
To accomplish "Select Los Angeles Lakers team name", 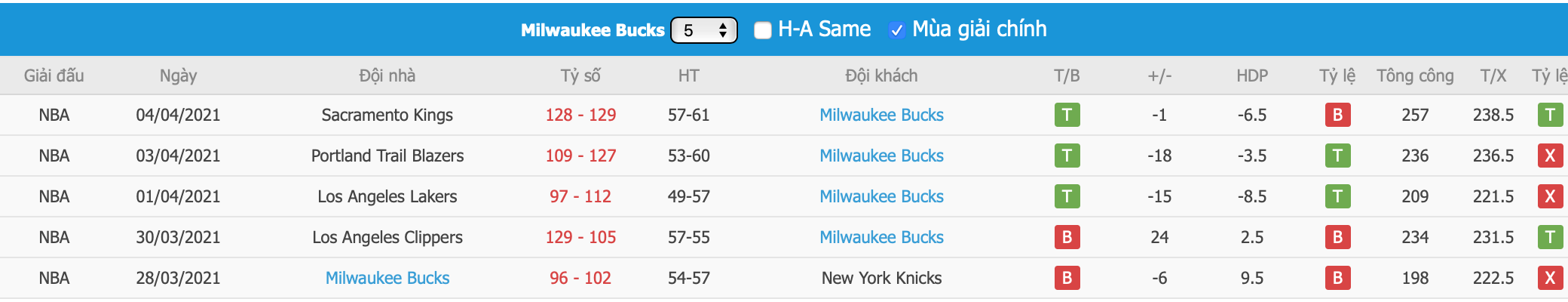I will pos(387,196).
